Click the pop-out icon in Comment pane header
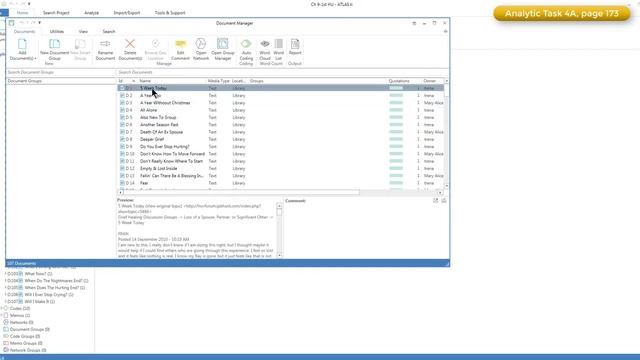The image size is (640, 360). (x=436, y=201)
